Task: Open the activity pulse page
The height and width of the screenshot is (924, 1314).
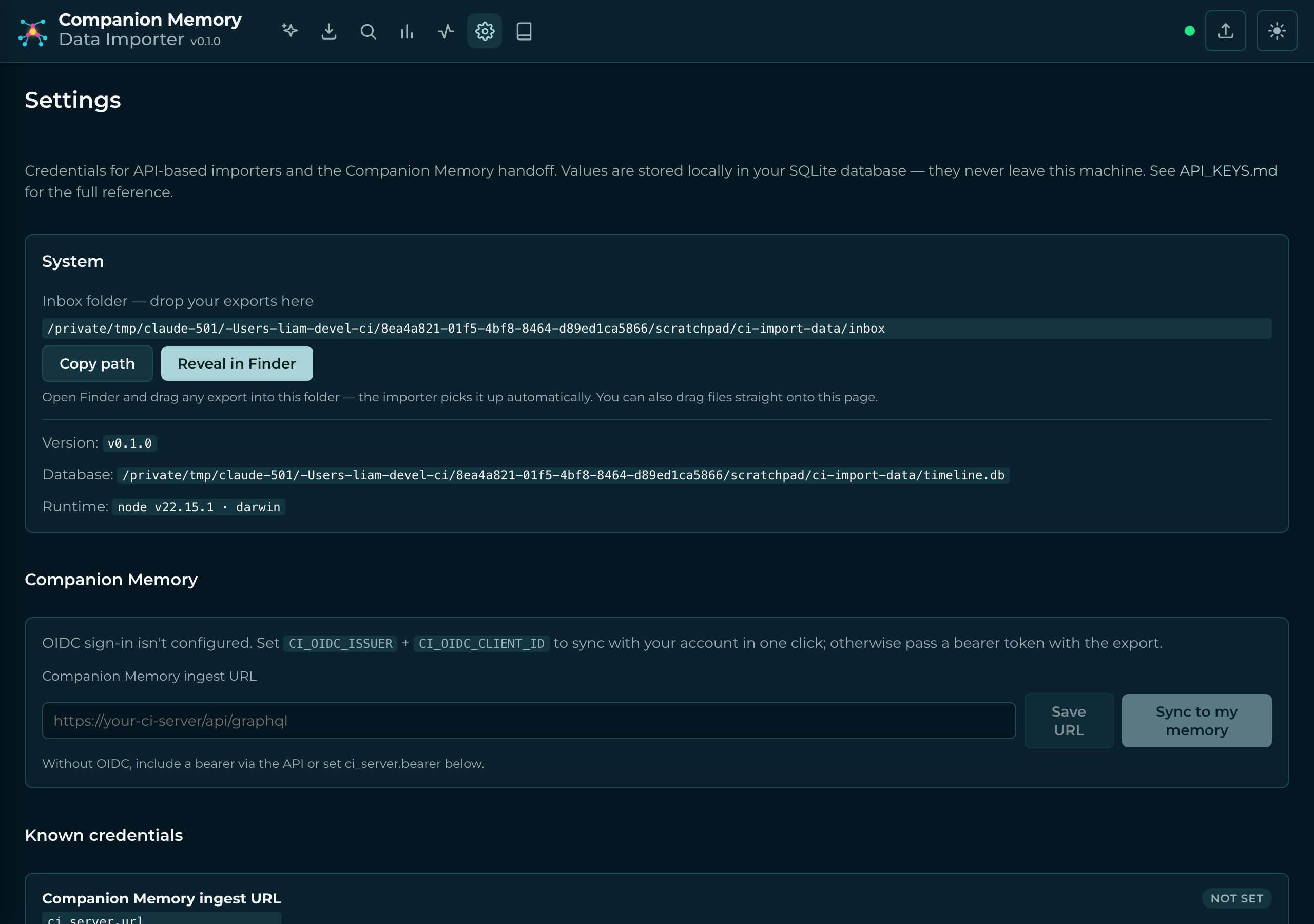Action: click(x=446, y=31)
